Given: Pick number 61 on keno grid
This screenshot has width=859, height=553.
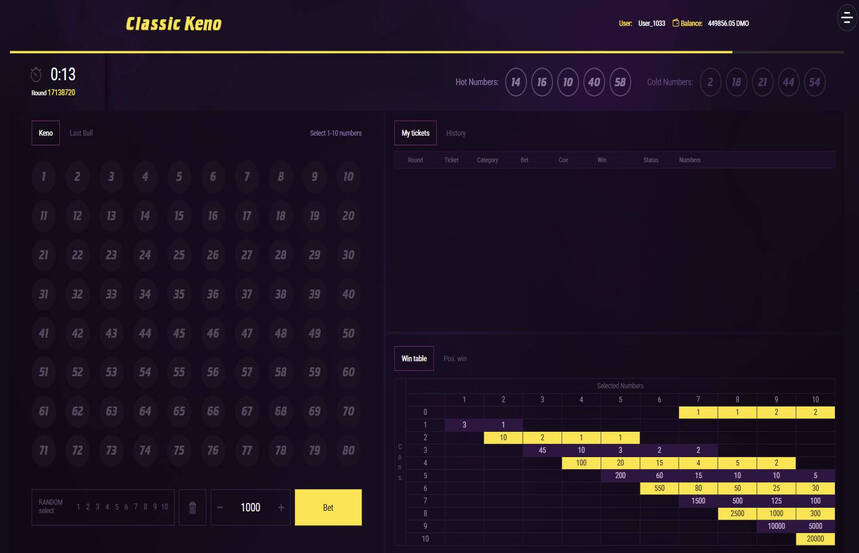Looking at the screenshot, I should [43, 411].
